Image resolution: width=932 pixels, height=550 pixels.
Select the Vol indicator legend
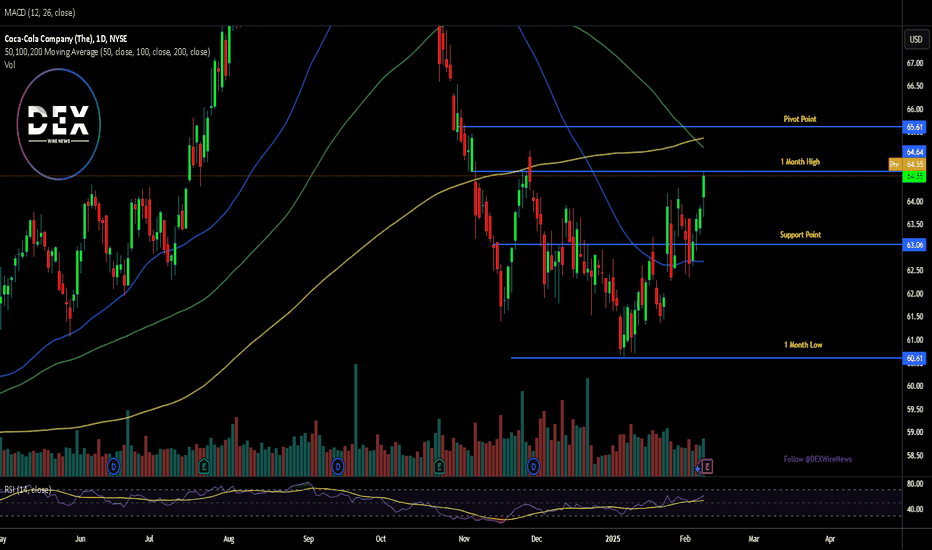[x=10, y=65]
